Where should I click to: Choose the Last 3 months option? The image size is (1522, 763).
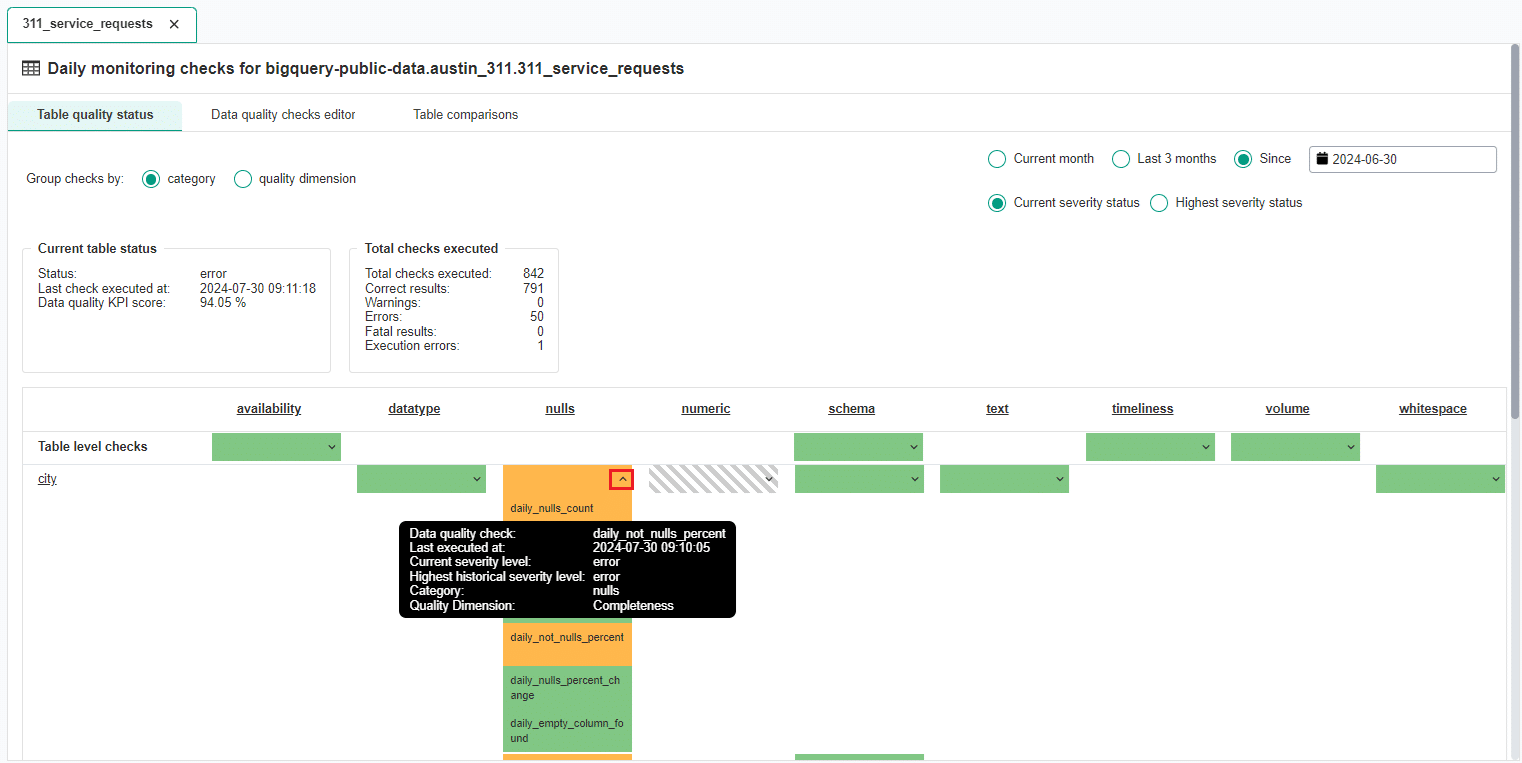click(1120, 158)
